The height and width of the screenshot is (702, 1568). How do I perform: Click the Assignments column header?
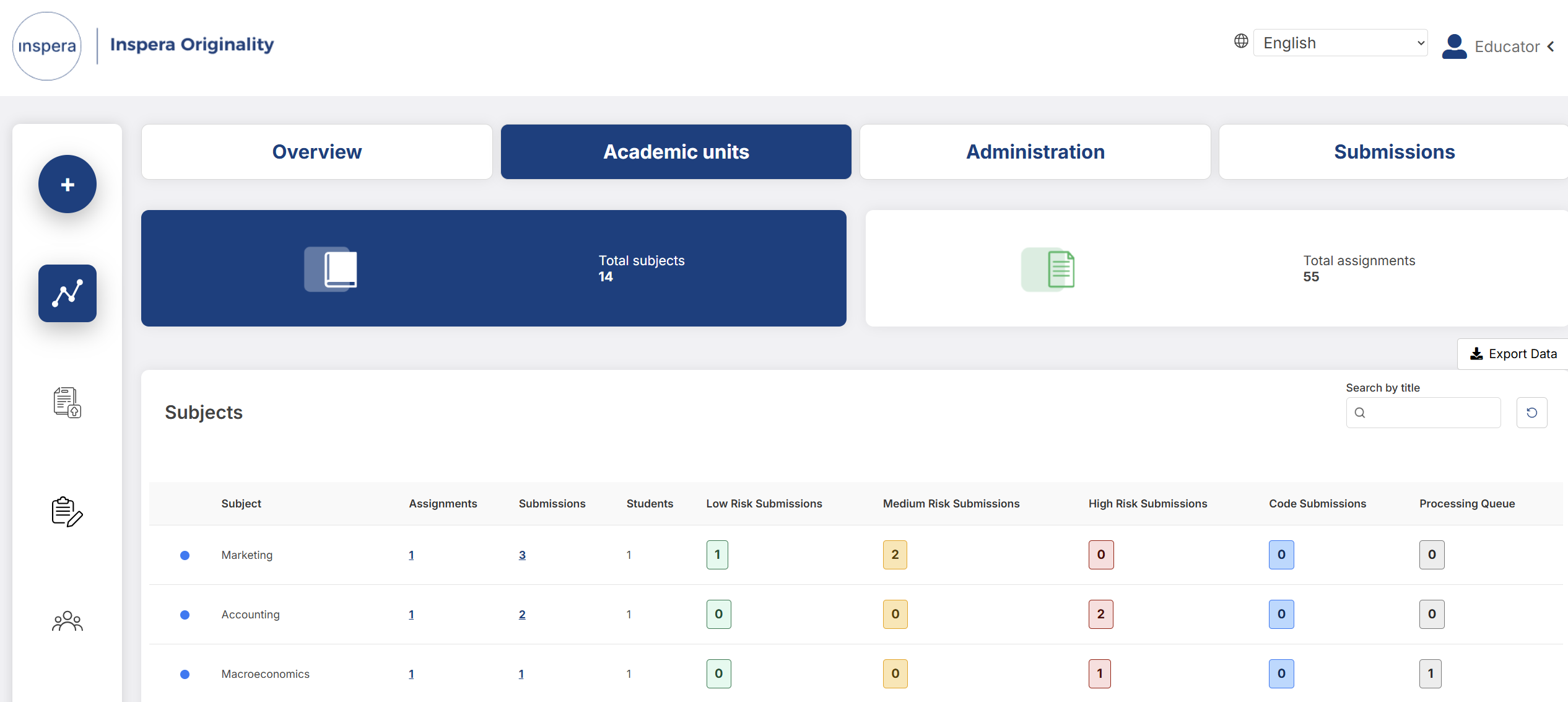click(443, 504)
